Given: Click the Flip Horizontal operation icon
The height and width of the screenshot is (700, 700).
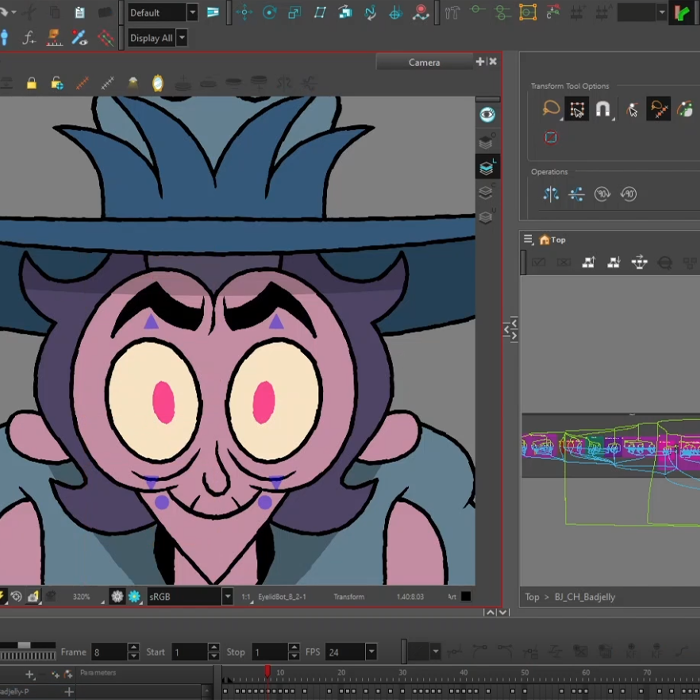Looking at the screenshot, I should [550, 194].
